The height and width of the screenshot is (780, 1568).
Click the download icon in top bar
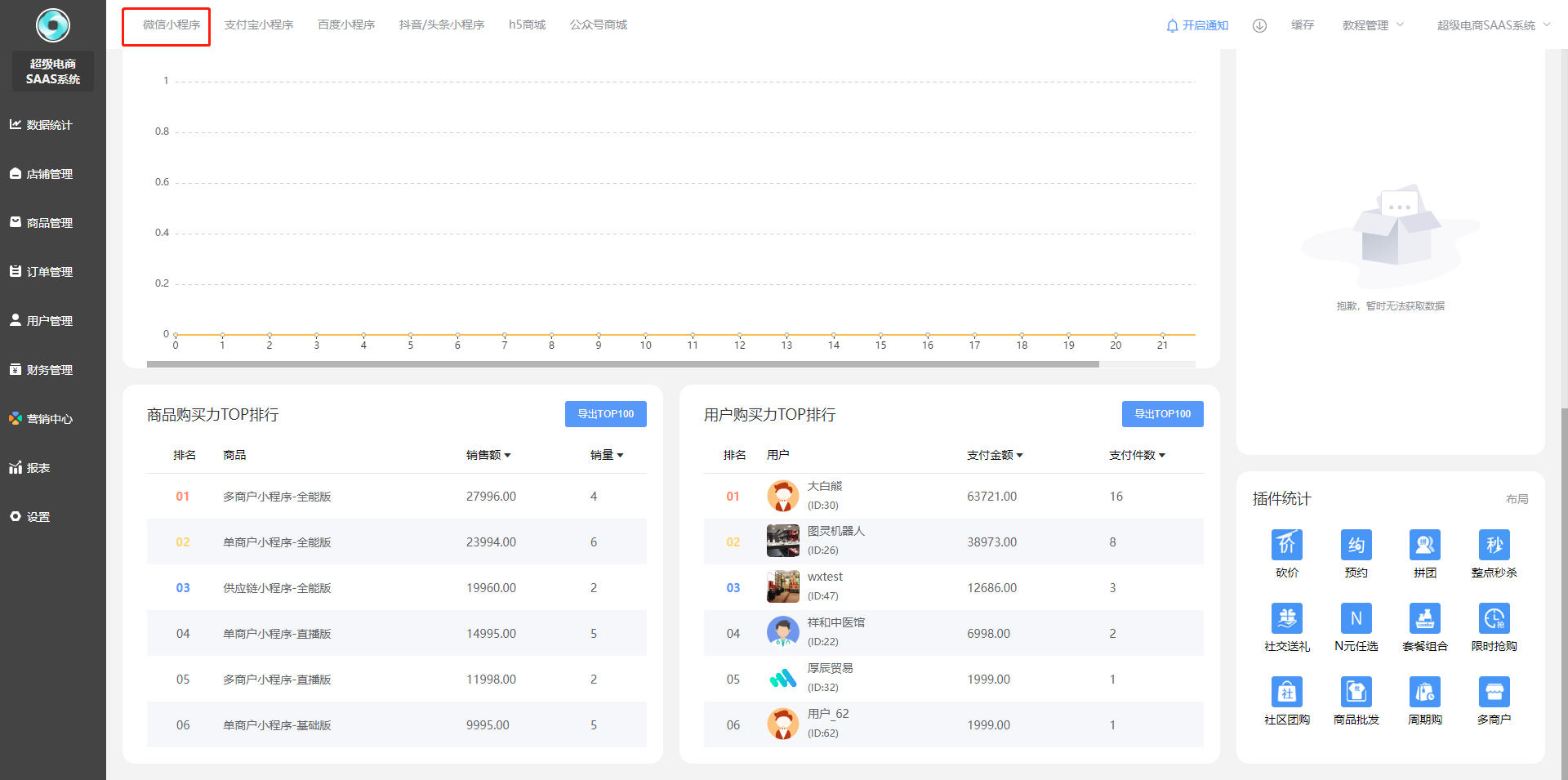click(x=1259, y=25)
